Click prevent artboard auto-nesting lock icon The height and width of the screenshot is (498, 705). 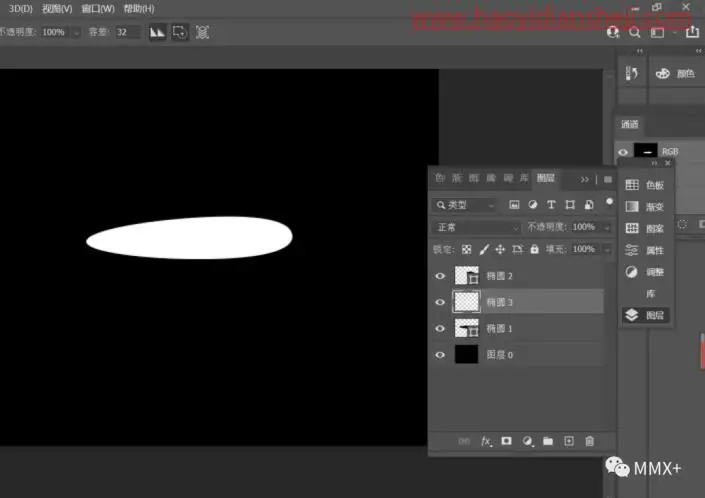[x=518, y=249]
